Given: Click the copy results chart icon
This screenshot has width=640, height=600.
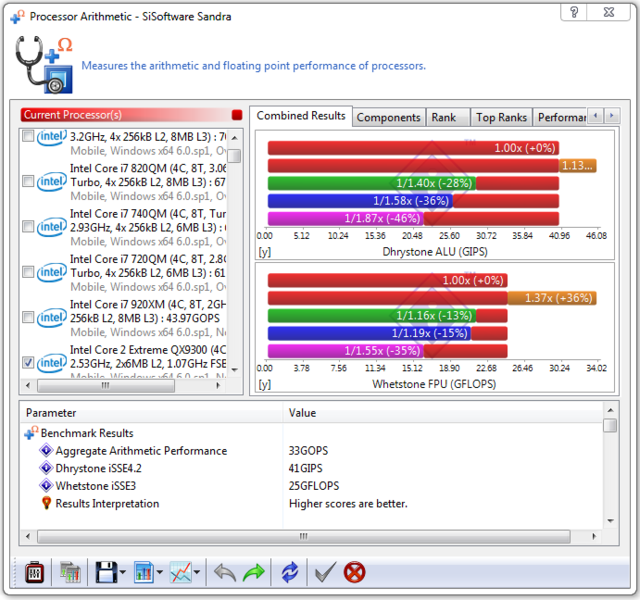Looking at the screenshot, I should 70,572.
